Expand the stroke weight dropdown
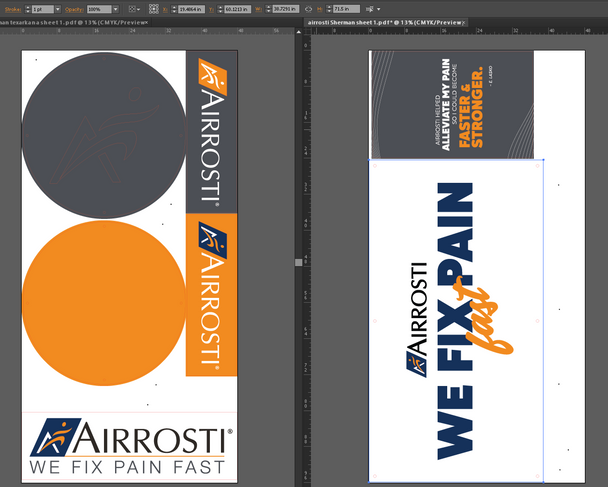608x487 pixels. tap(56, 9)
